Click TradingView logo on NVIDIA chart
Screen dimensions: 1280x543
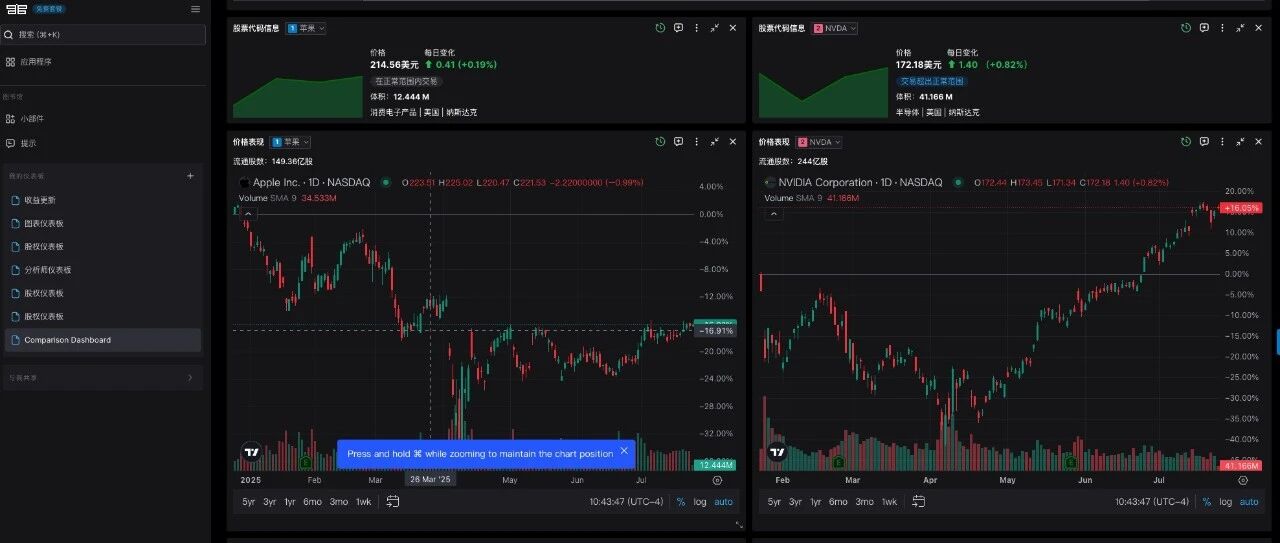(778, 452)
